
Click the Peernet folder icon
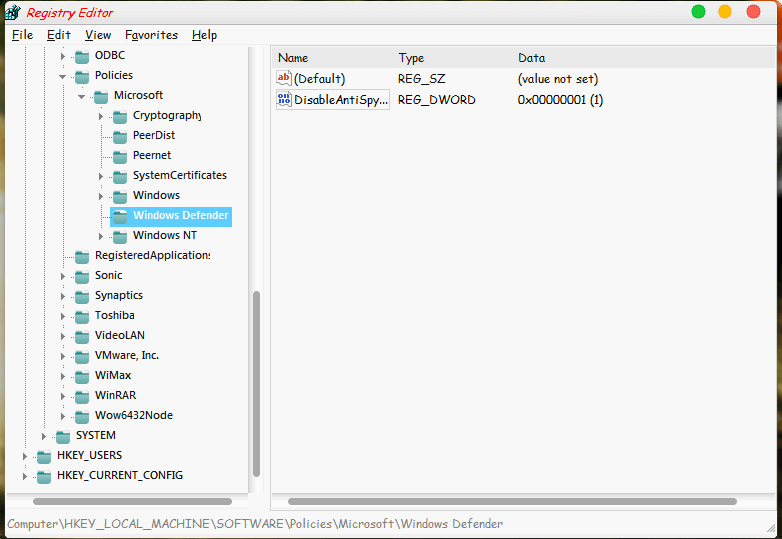[x=120, y=157]
